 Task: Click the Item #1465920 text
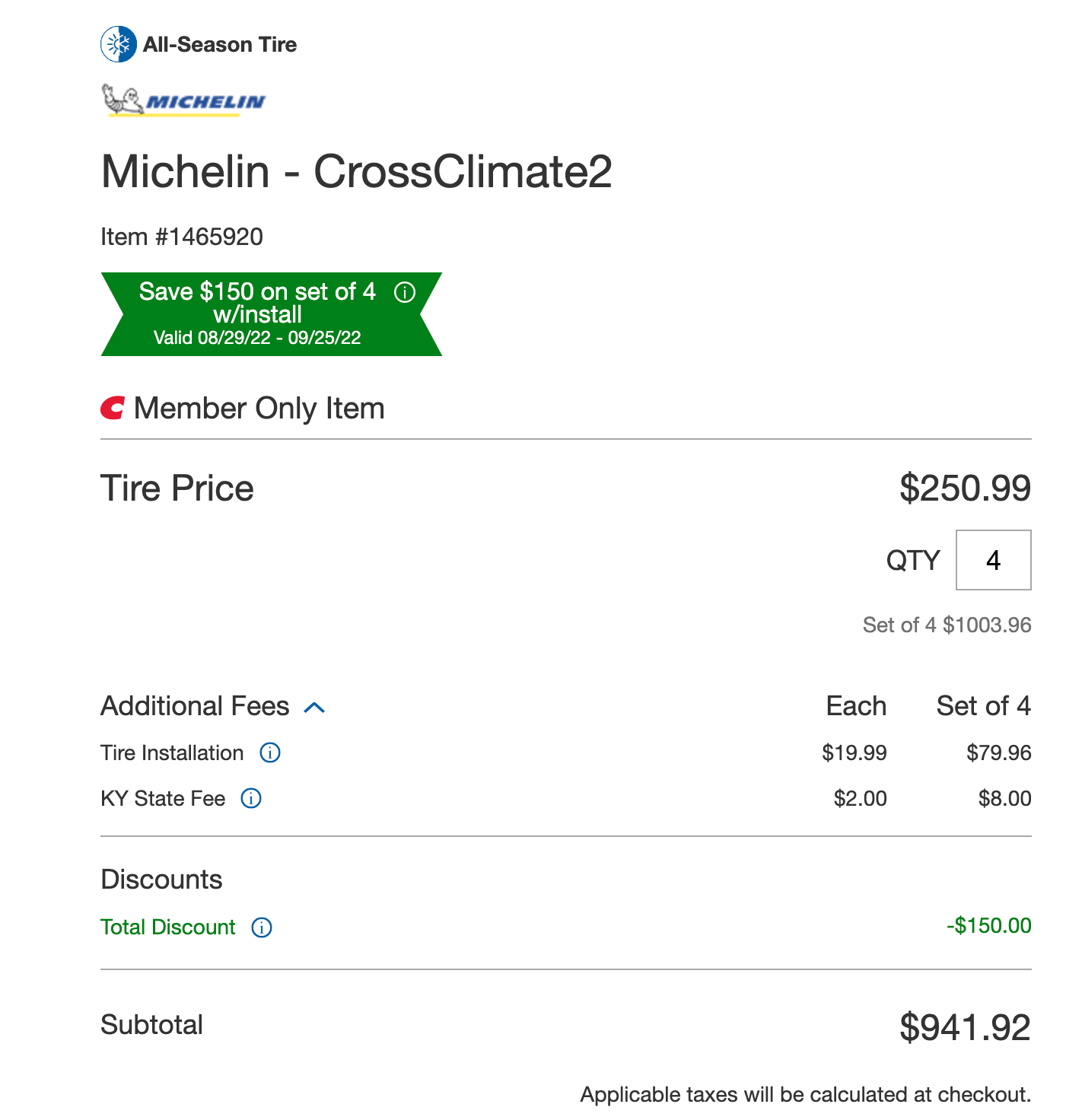click(182, 237)
